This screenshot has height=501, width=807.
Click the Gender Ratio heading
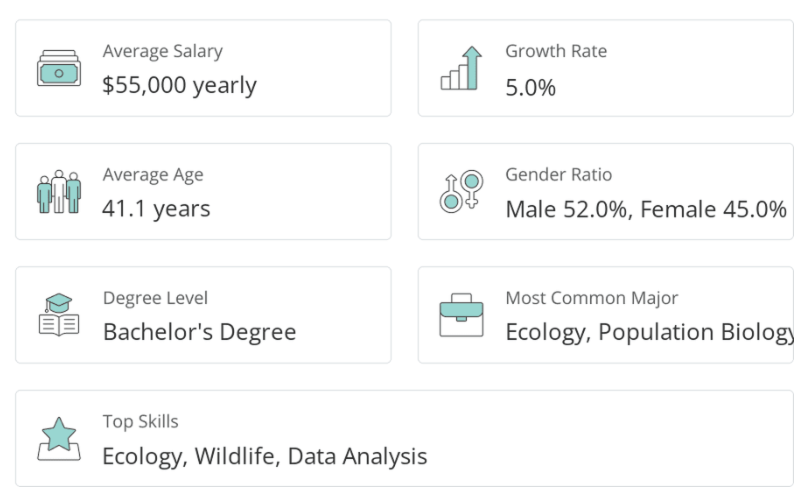[x=558, y=174]
